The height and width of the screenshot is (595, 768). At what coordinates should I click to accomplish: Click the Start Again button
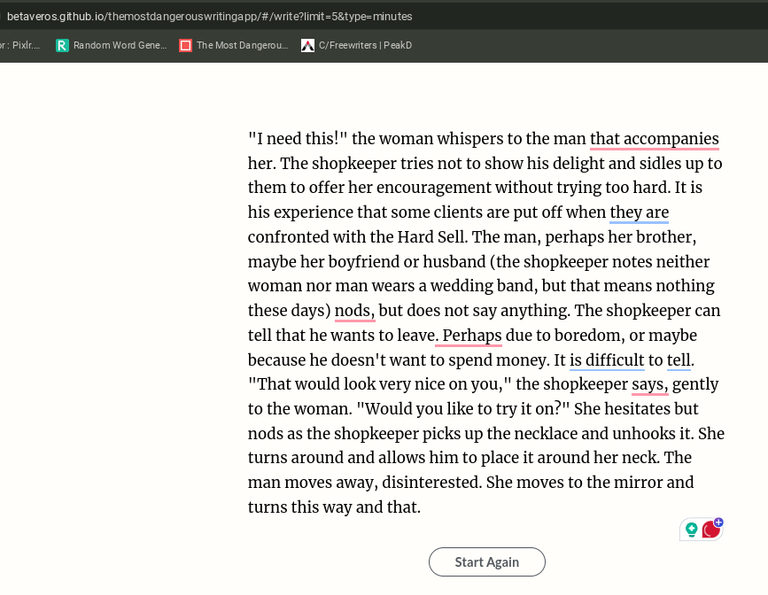pyautogui.click(x=487, y=562)
